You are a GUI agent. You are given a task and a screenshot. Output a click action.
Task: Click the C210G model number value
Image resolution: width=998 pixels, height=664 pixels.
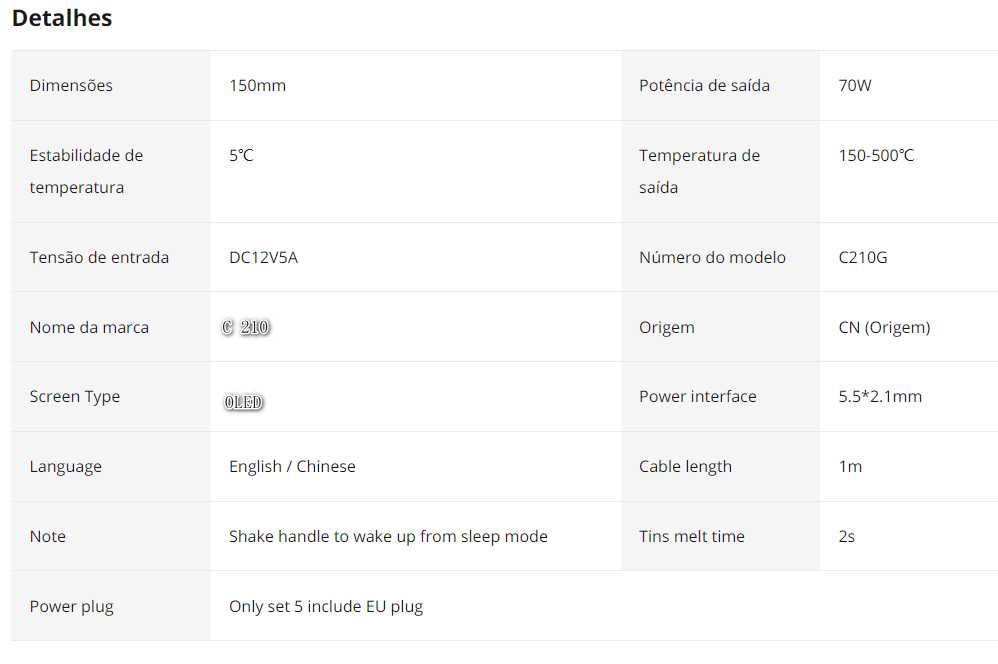(x=863, y=257)
